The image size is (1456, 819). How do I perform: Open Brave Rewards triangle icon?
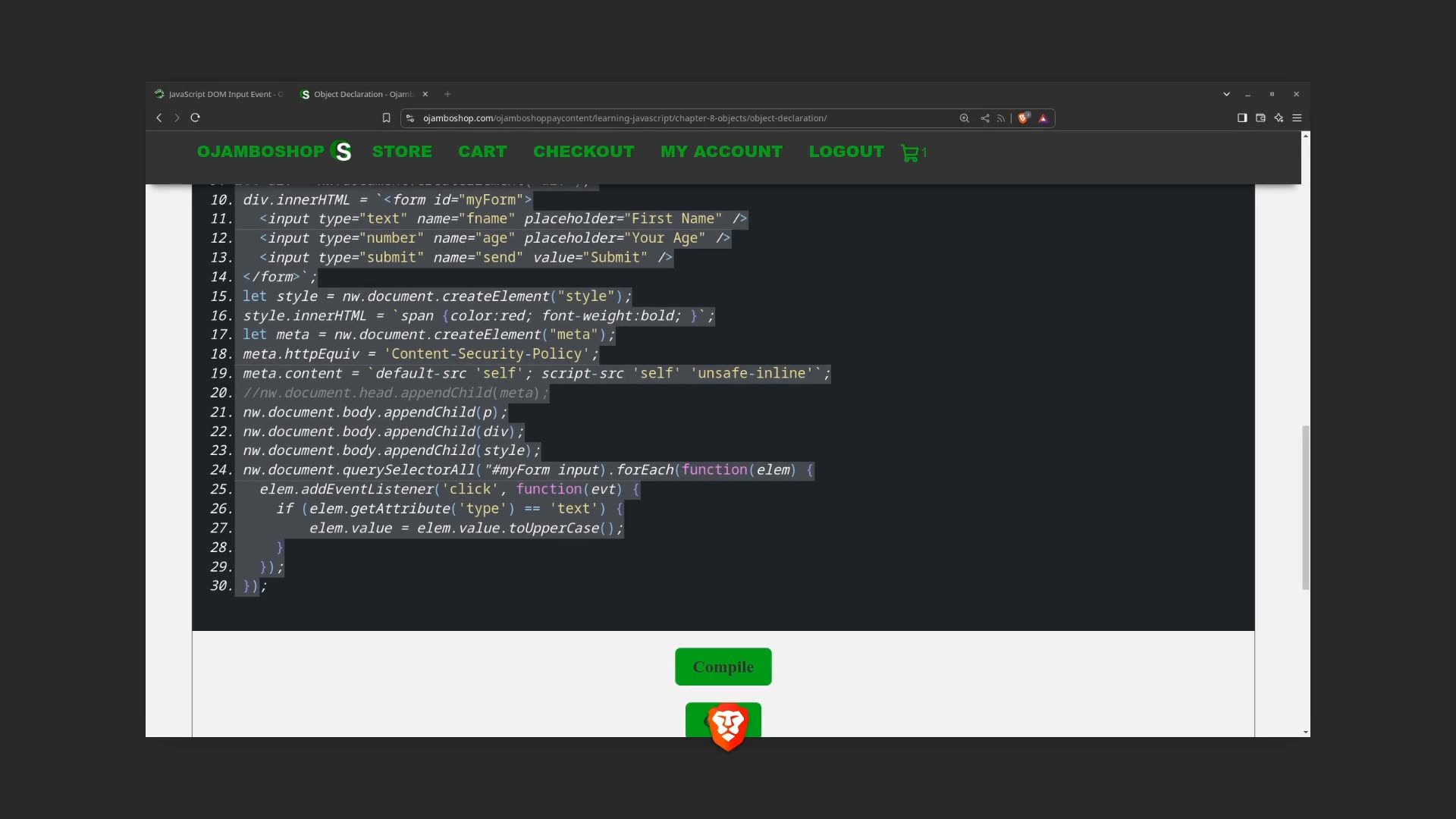tap(1043, 118)
